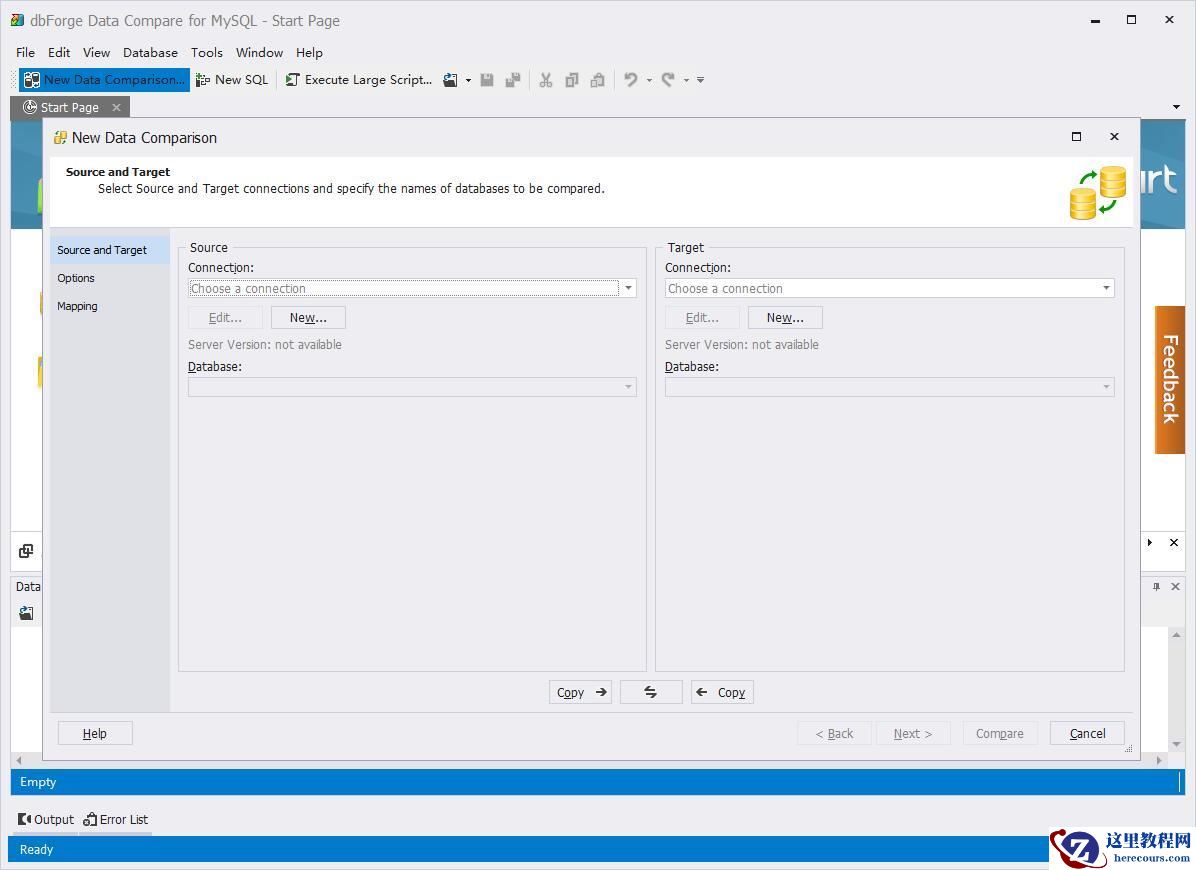
Task: Click New button under Target connection
Action: [x=785, y=317]
